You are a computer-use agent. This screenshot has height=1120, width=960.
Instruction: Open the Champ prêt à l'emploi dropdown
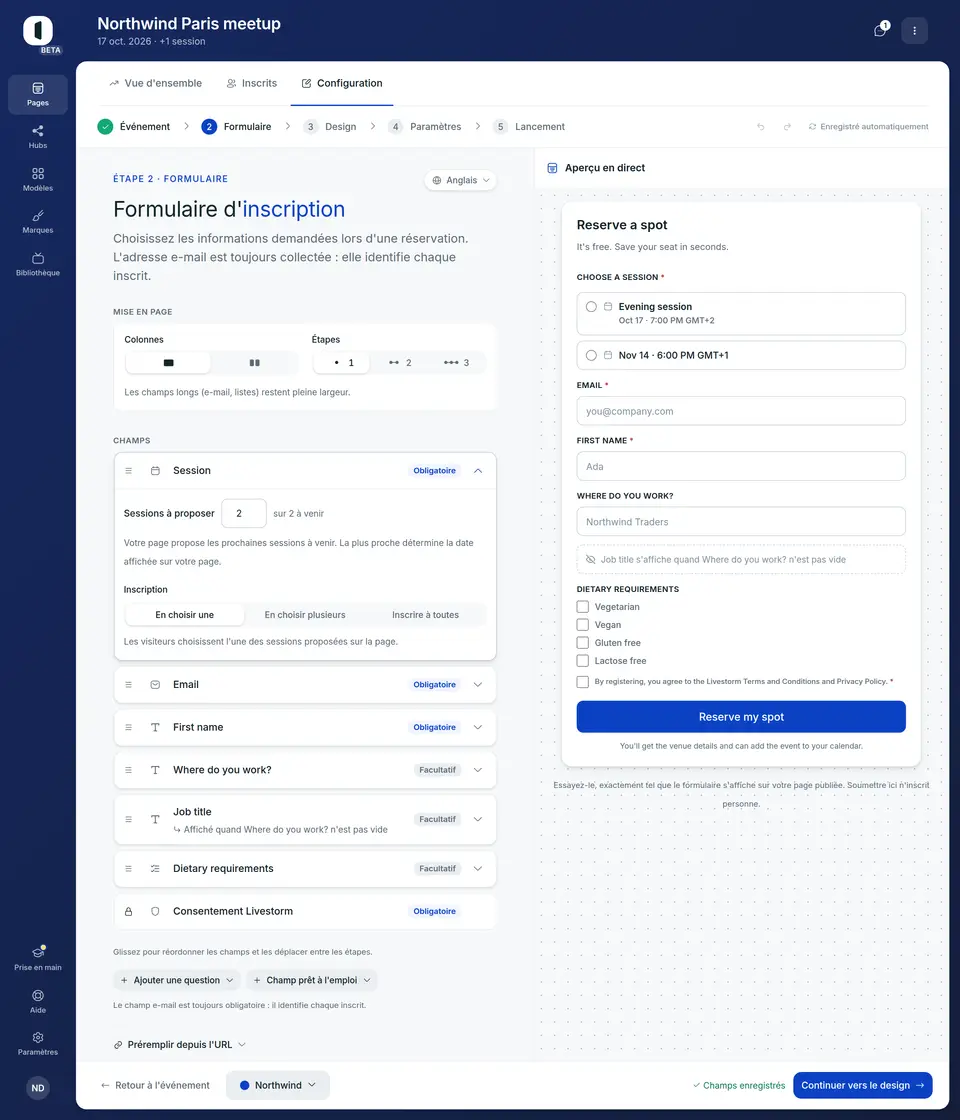[x=312, y=980]
